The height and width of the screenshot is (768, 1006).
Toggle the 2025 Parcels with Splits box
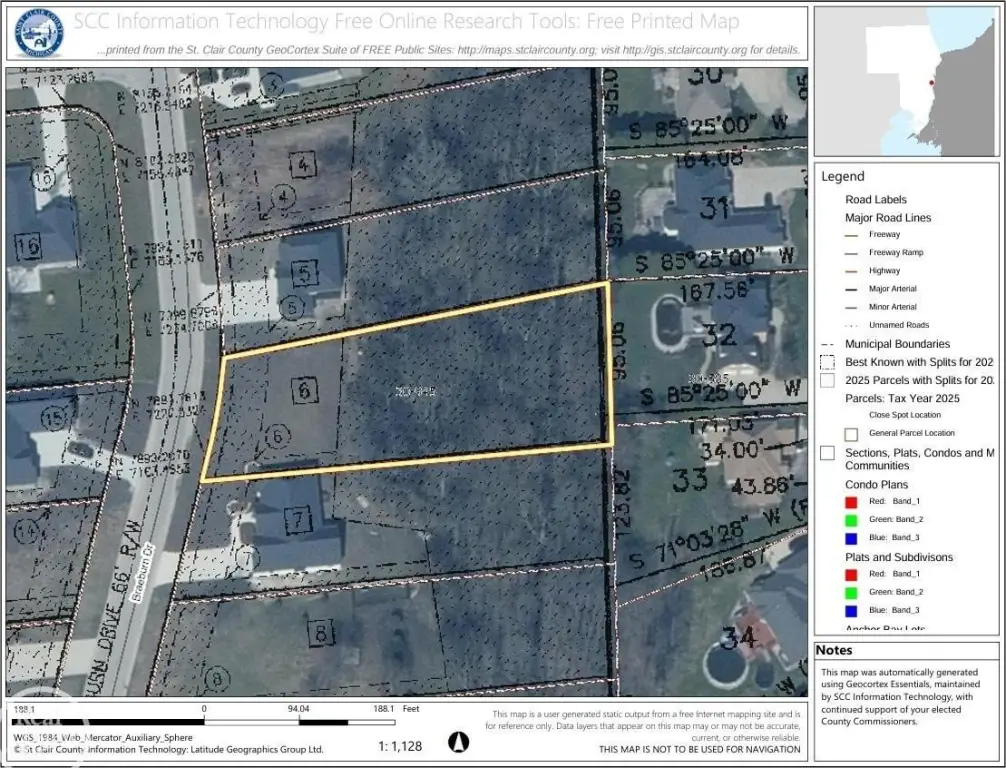827,380
